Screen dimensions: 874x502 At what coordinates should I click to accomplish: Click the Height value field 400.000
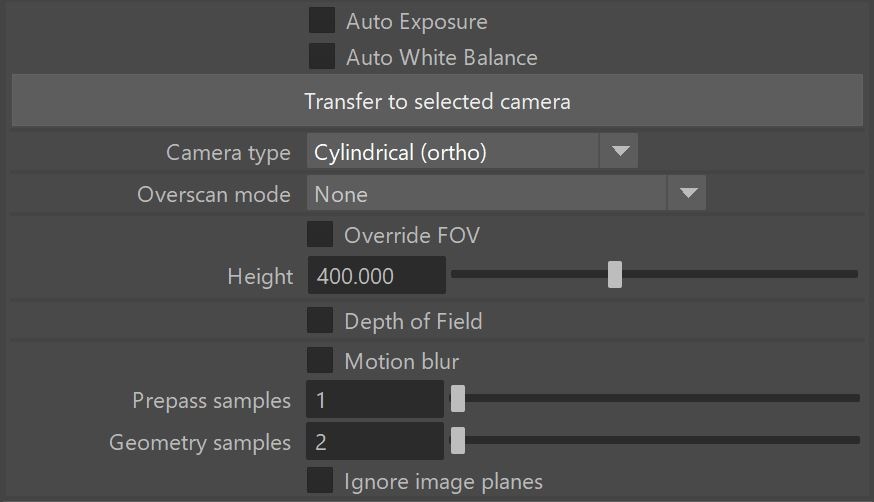pos(377,275)
